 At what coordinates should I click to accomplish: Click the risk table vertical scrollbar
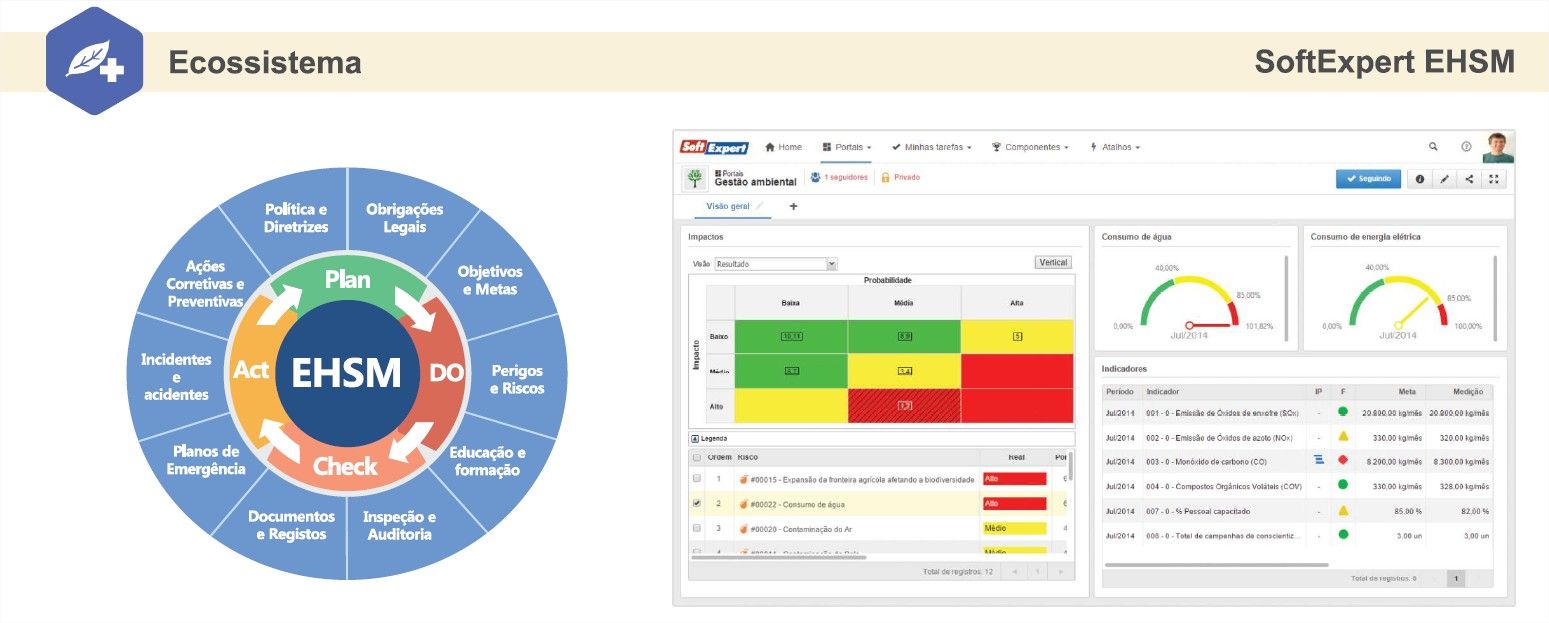[x=1071, y=467]
